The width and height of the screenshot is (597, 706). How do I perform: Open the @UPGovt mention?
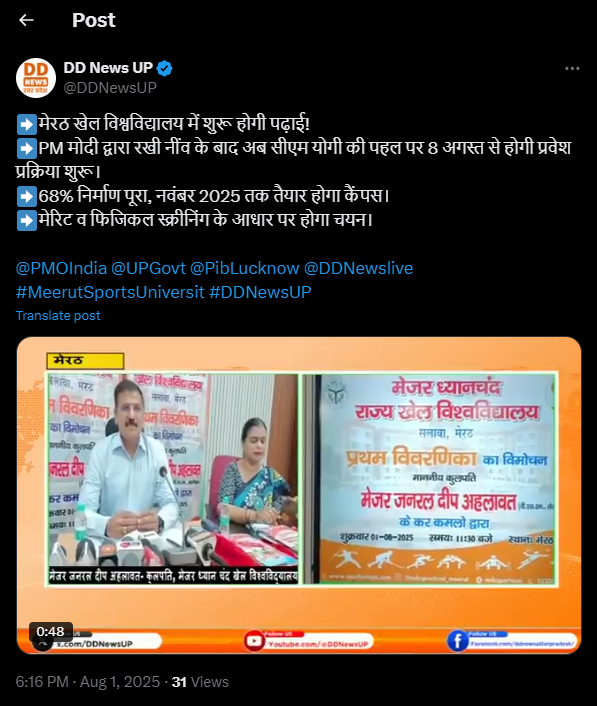(x=148, y=268)
